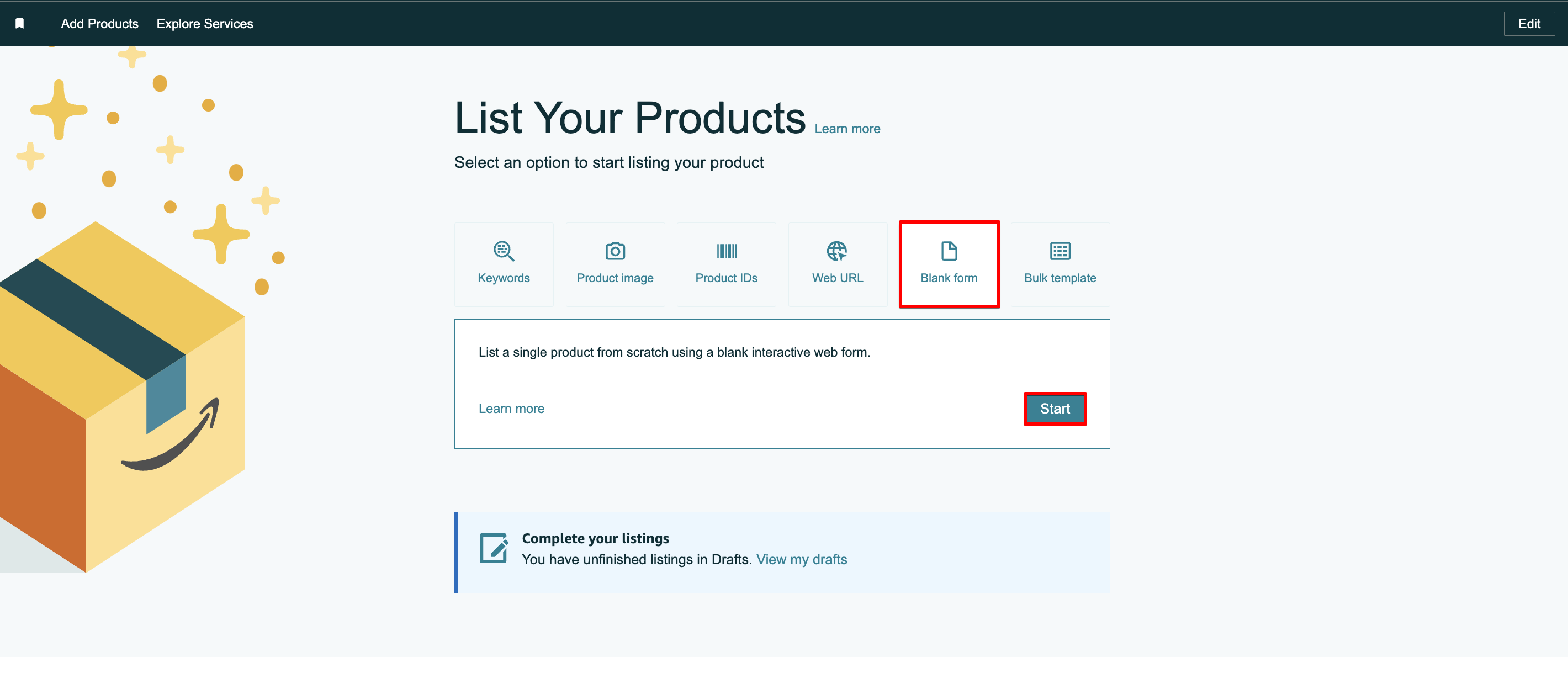Image resolution: width=1568 pixels, height=689 pixels.
Task: Click the edit pencil icon beside Complete your listings
Action: tap(494, 548)
